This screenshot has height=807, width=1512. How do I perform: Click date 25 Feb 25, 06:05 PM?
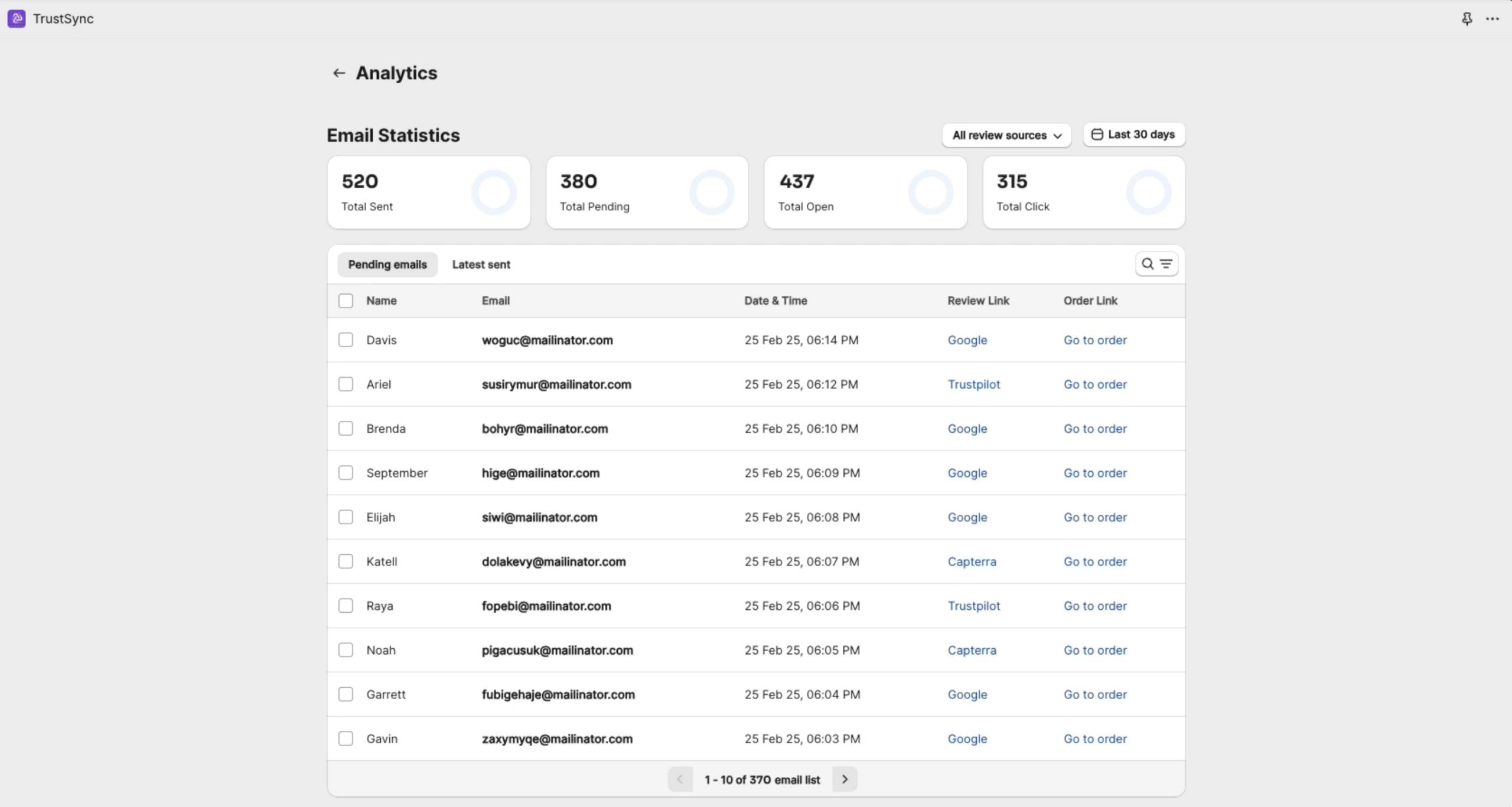coord(802,650)
